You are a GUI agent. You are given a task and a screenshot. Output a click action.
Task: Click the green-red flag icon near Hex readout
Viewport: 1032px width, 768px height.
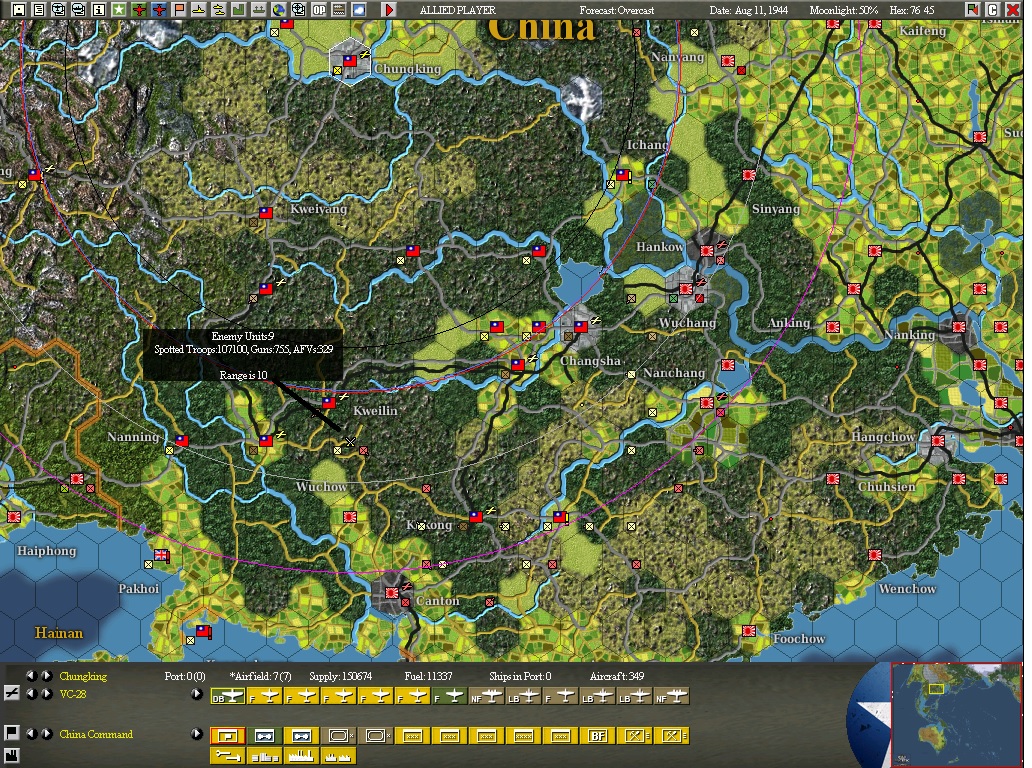(973, 10)
